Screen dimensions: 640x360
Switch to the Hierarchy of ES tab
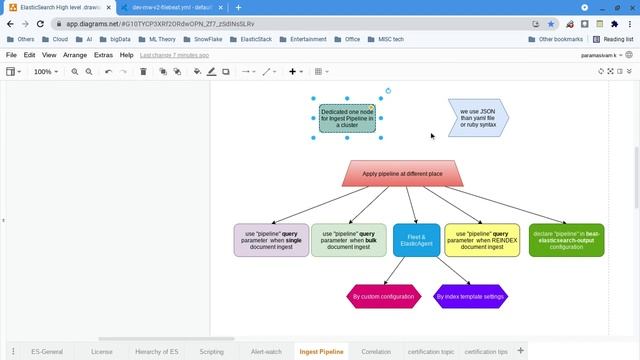pos(157,351)
